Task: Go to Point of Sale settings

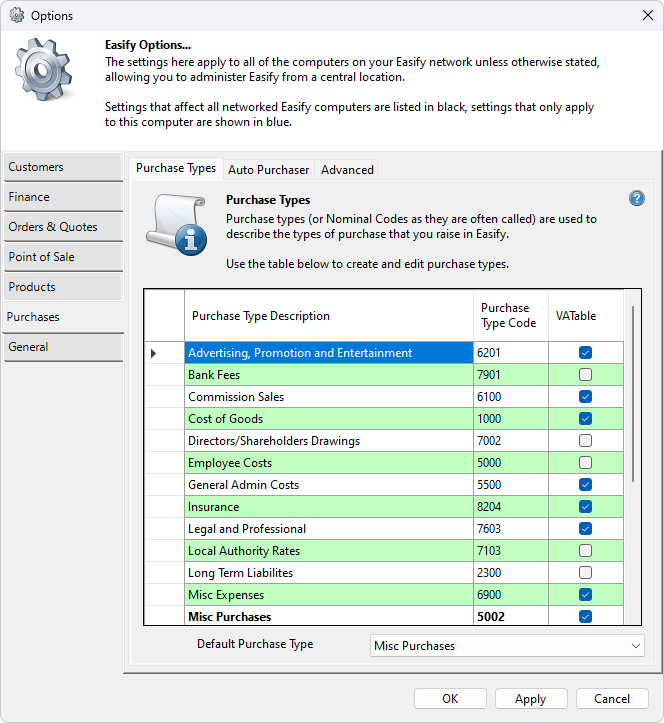Action: tap(62, 257)
